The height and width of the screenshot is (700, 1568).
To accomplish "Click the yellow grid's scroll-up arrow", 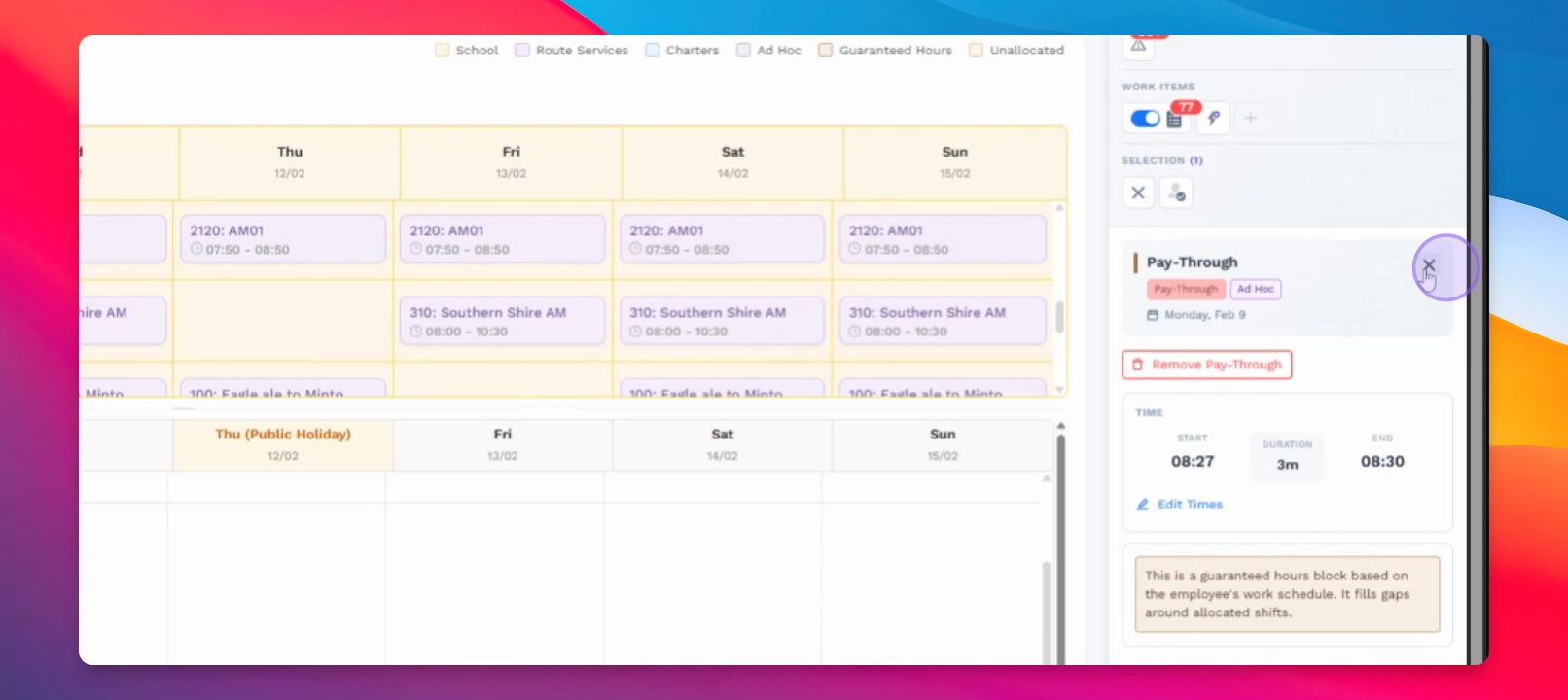I will [x=1060, y=208].
